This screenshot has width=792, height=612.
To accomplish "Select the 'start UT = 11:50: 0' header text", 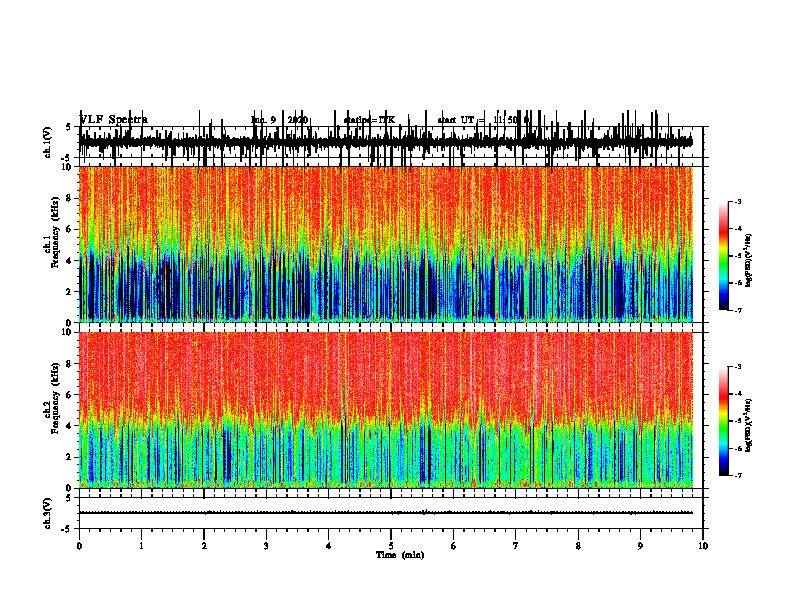I will click(x=483, y=120).
